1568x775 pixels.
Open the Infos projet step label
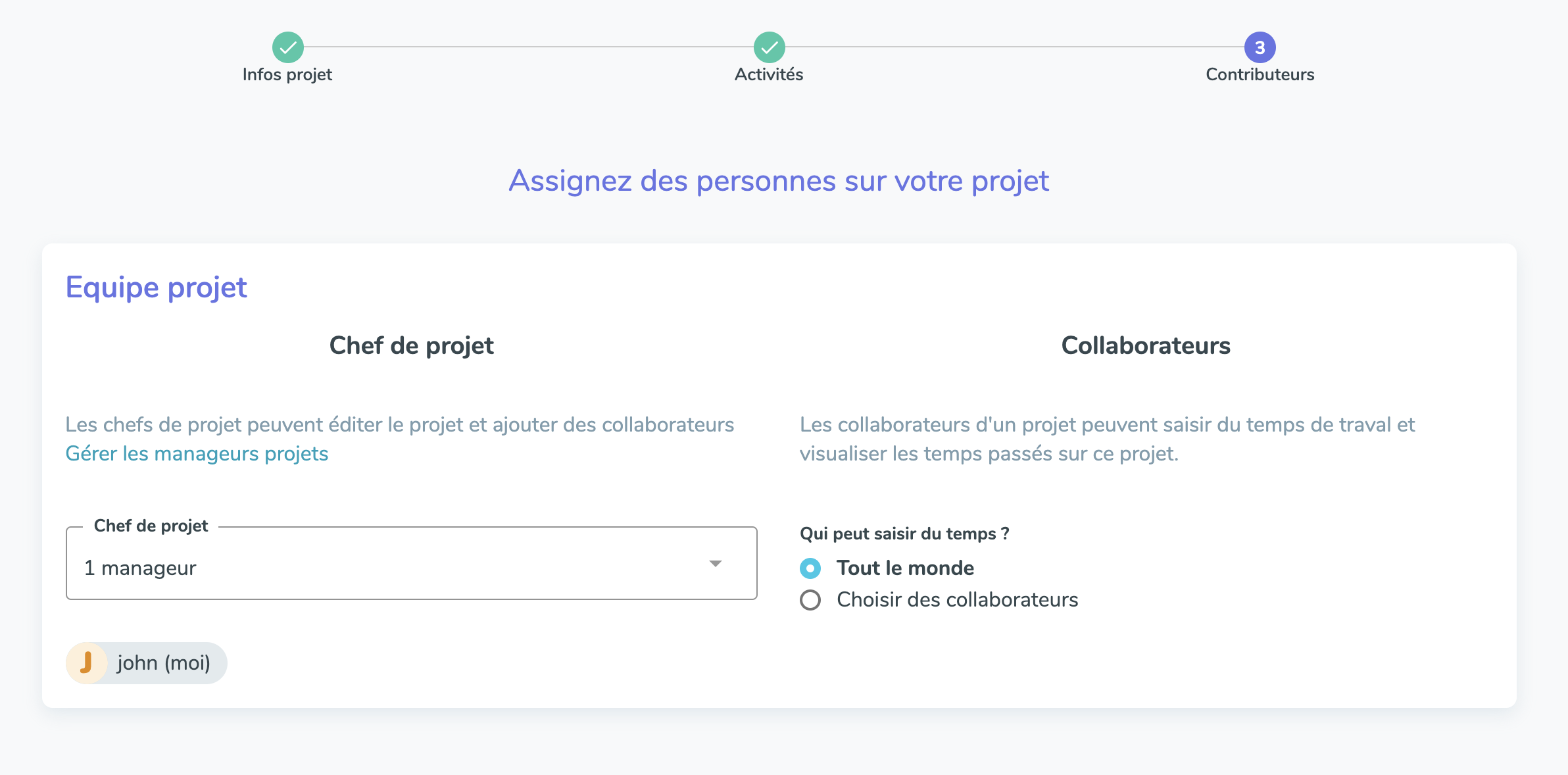pos(287,74)
